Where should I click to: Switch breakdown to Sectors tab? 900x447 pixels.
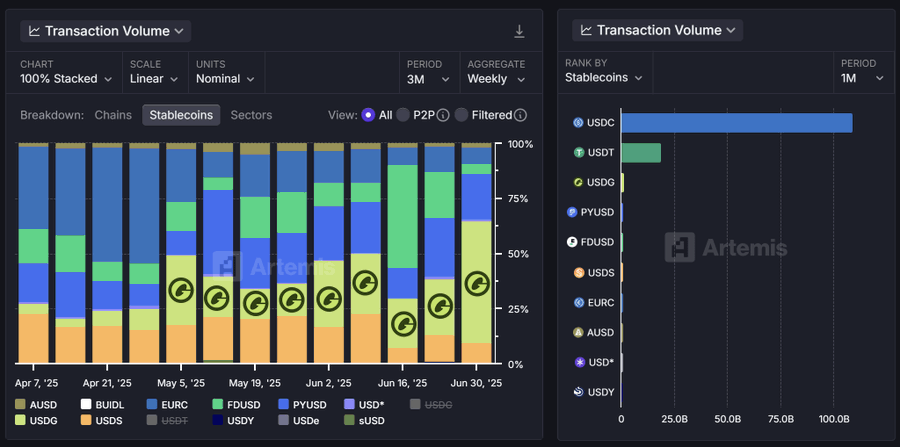pyautogui.click(x=251, y=115)
